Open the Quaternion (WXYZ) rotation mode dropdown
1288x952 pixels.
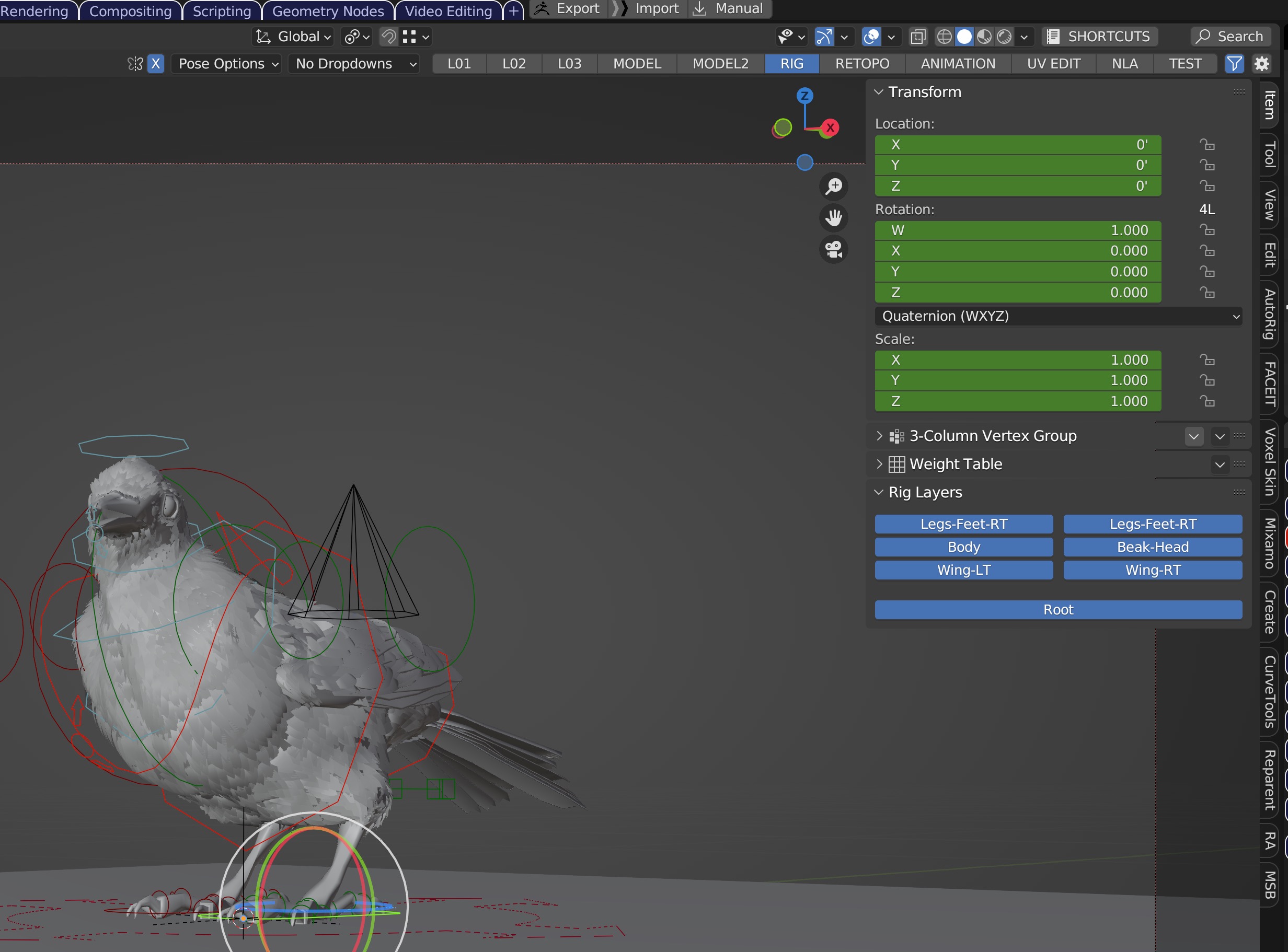pyautogui.click(x=1058, y=316)
